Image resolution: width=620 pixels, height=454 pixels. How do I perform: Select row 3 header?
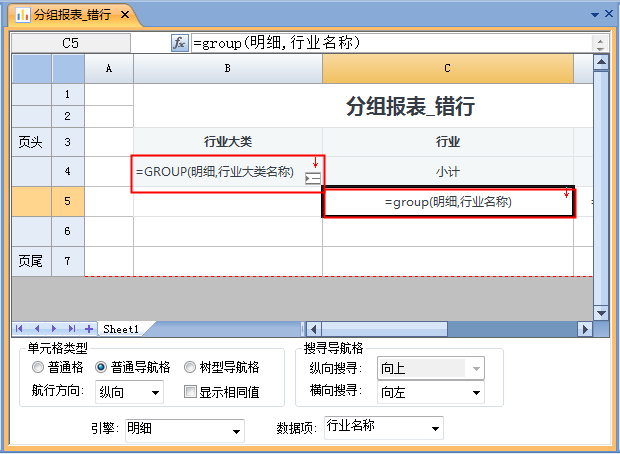click(68, 142)
